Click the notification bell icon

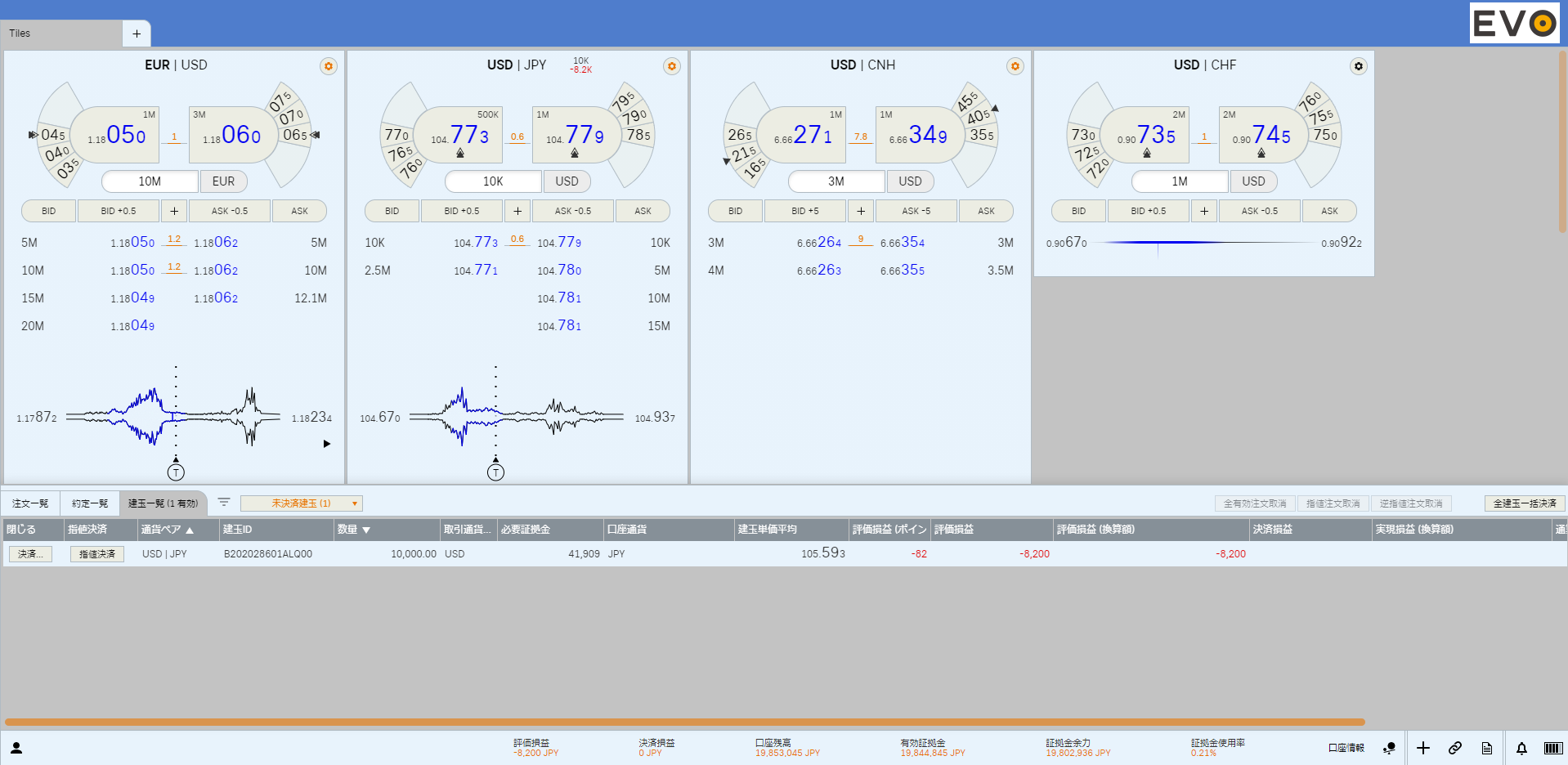coord(1521,748)
